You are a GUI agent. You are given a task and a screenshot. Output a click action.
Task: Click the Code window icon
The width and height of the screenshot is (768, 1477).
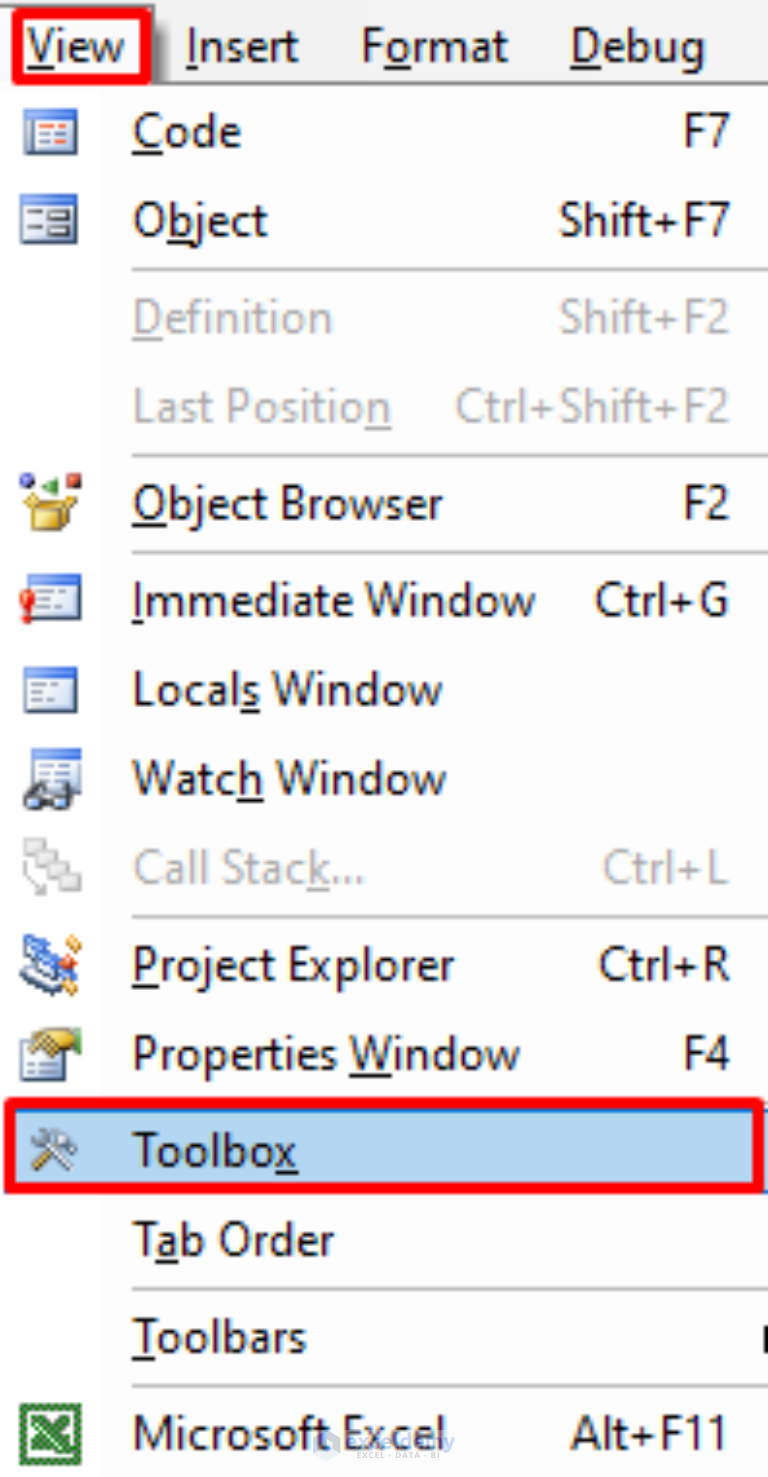(x=48, y=131)
